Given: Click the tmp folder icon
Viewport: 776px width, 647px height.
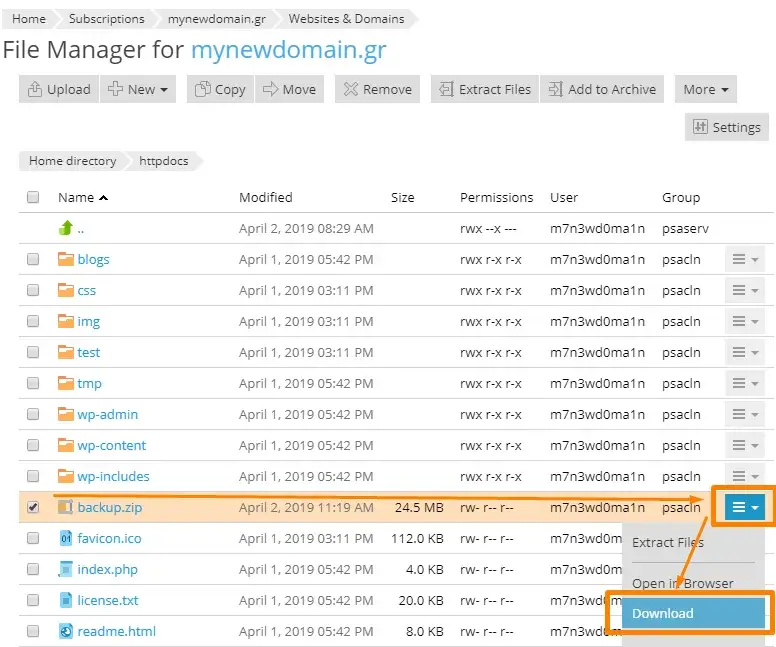Looking at the screenshot, I should tap(66, 383).
